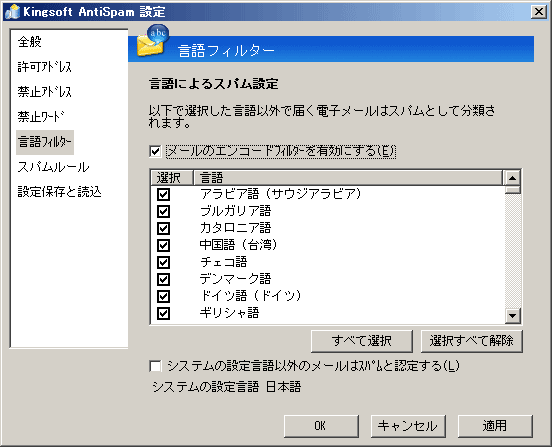This screenshot has width=552, height=447.
Task: Click すべて選択 button
Action: (x=362, y=341)
